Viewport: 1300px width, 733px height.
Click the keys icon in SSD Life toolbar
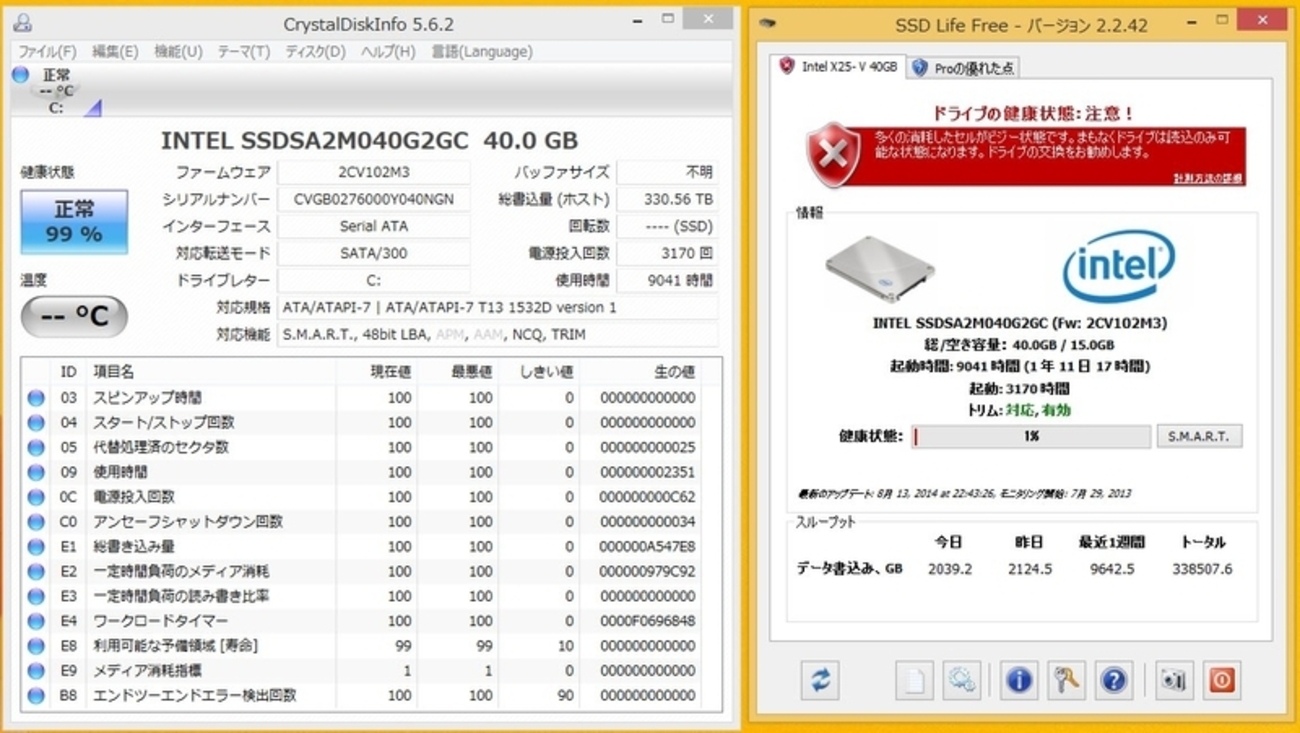(1066, 680)
